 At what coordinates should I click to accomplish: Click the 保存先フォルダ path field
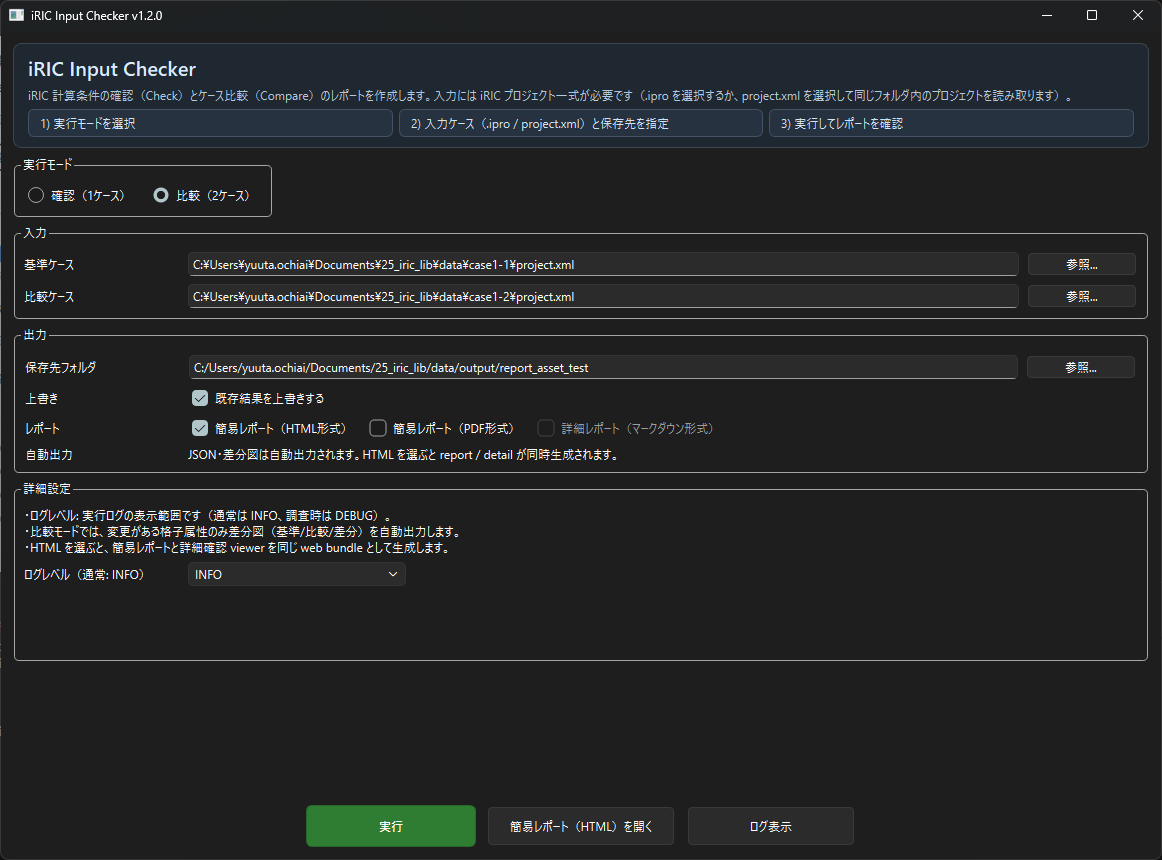(x=603, y=367)
